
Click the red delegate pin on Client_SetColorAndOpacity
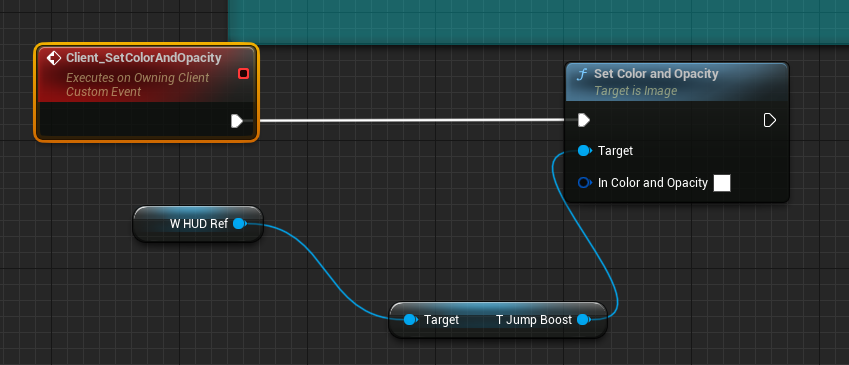(244, 74)
